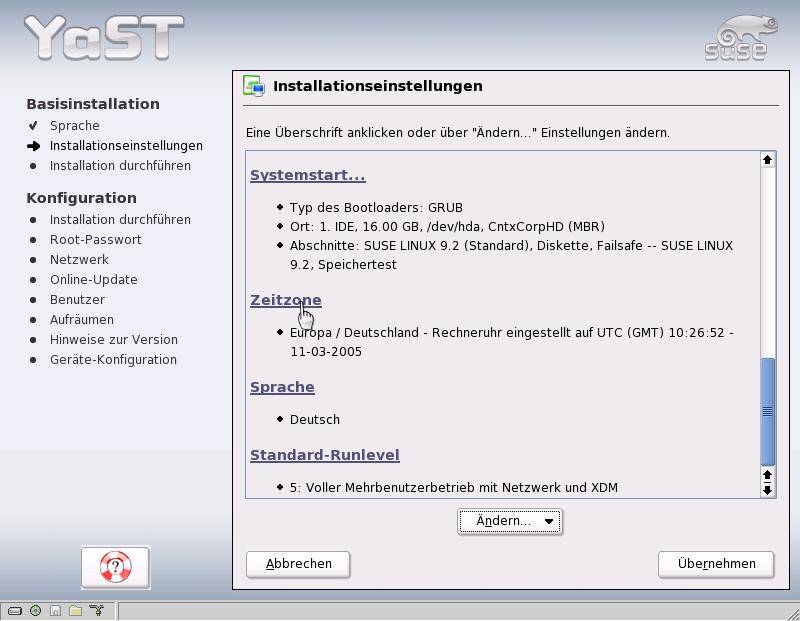This screenshot has height=621, width=800.
Task: Open YaST help via the lifebuoy button
Action: [115, 567]
